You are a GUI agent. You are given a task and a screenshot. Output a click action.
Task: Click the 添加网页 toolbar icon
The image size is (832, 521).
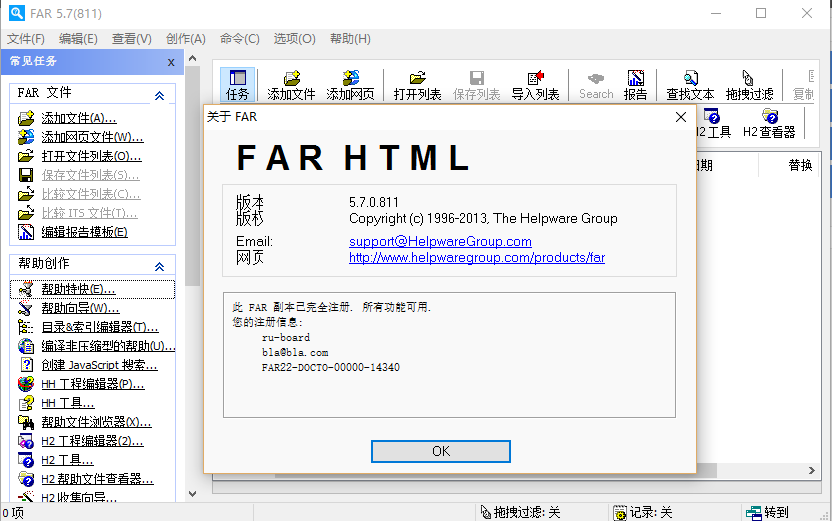coord(350,84)
